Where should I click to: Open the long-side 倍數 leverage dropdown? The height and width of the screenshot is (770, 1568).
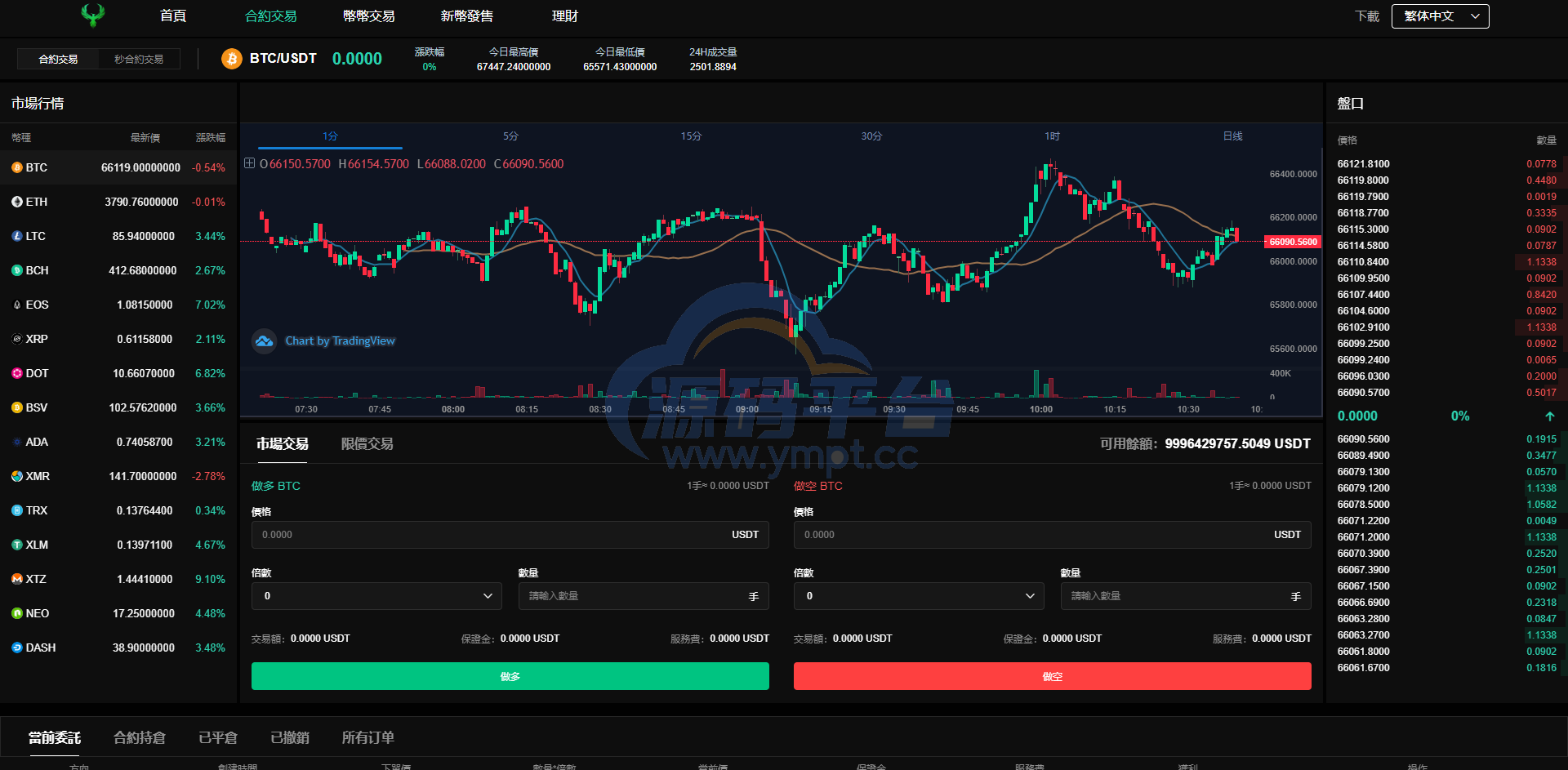click(376, 596)
